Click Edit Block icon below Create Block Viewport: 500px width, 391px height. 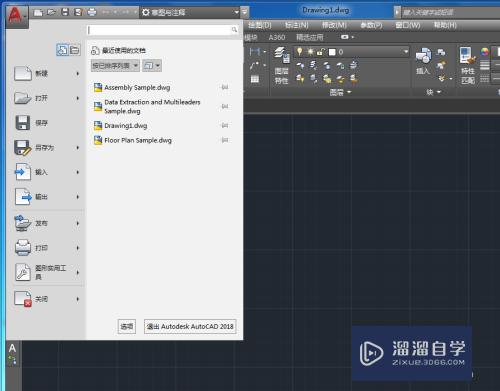pos(441,65)
